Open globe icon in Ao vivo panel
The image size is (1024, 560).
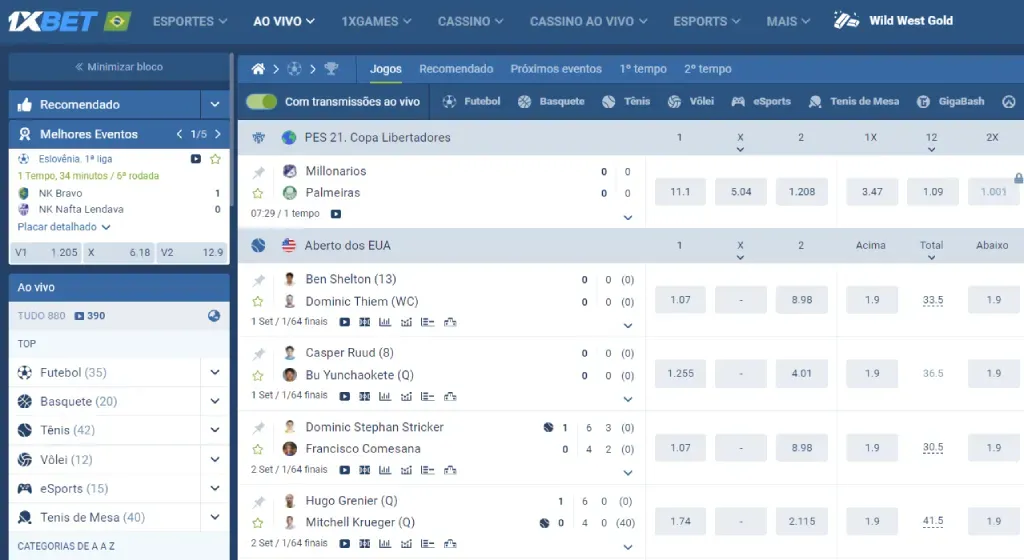[x=214, y=316]
